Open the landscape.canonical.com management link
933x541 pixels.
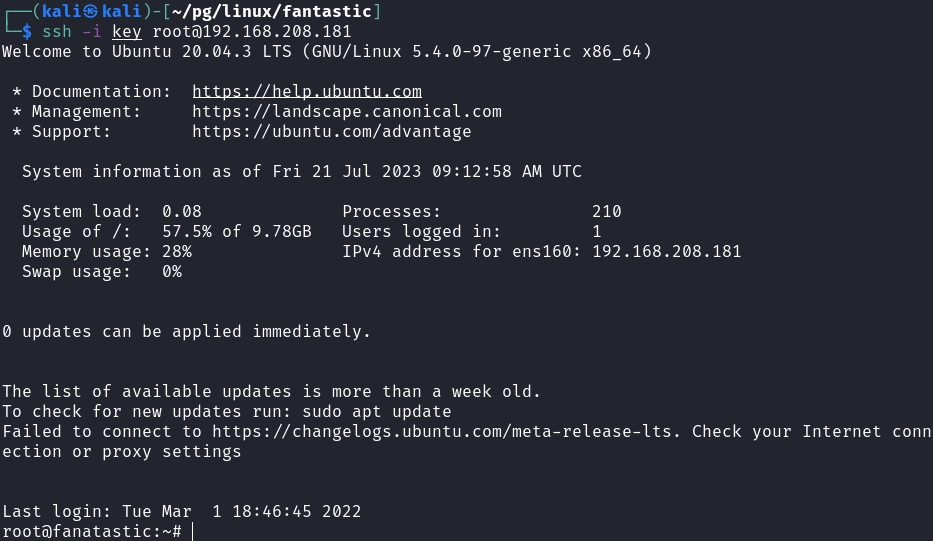pos(346,111)
